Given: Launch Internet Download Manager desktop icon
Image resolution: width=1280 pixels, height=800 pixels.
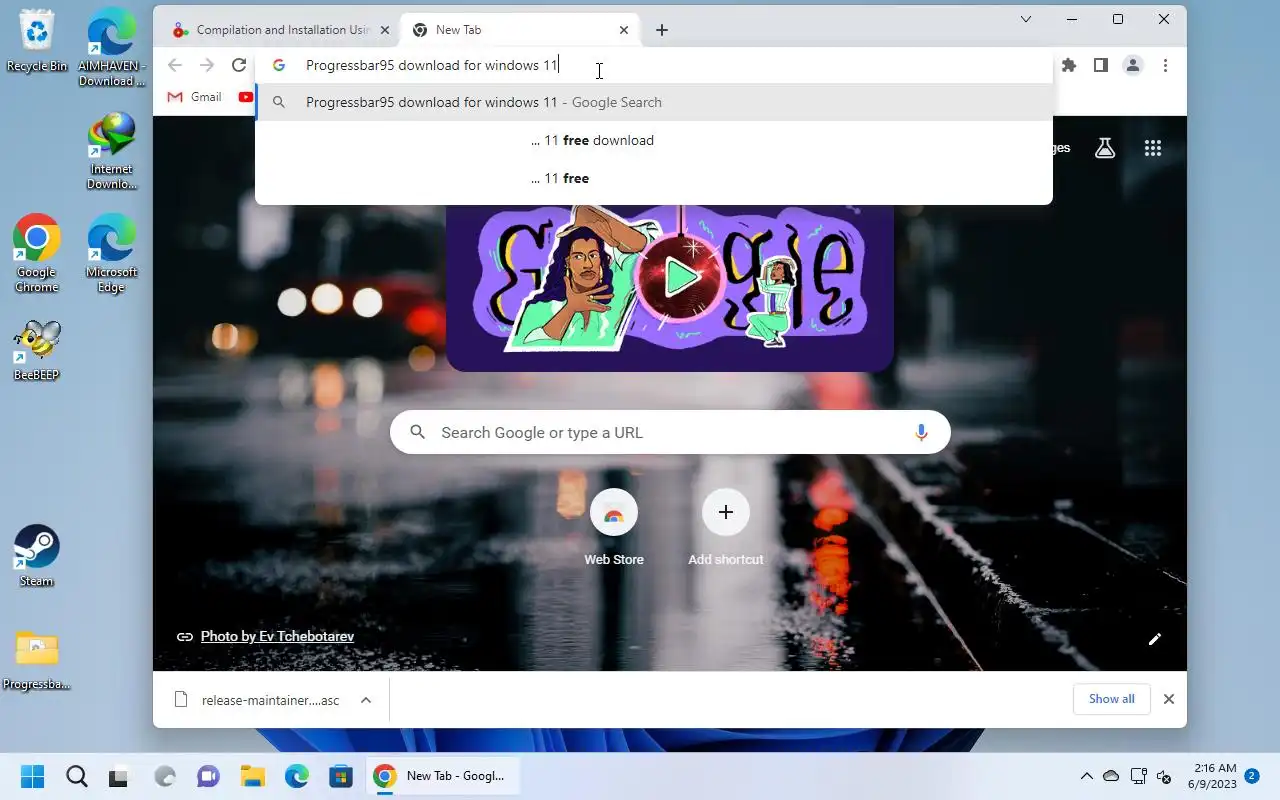Looking at the screenshot, I should (x=111, y=151).
